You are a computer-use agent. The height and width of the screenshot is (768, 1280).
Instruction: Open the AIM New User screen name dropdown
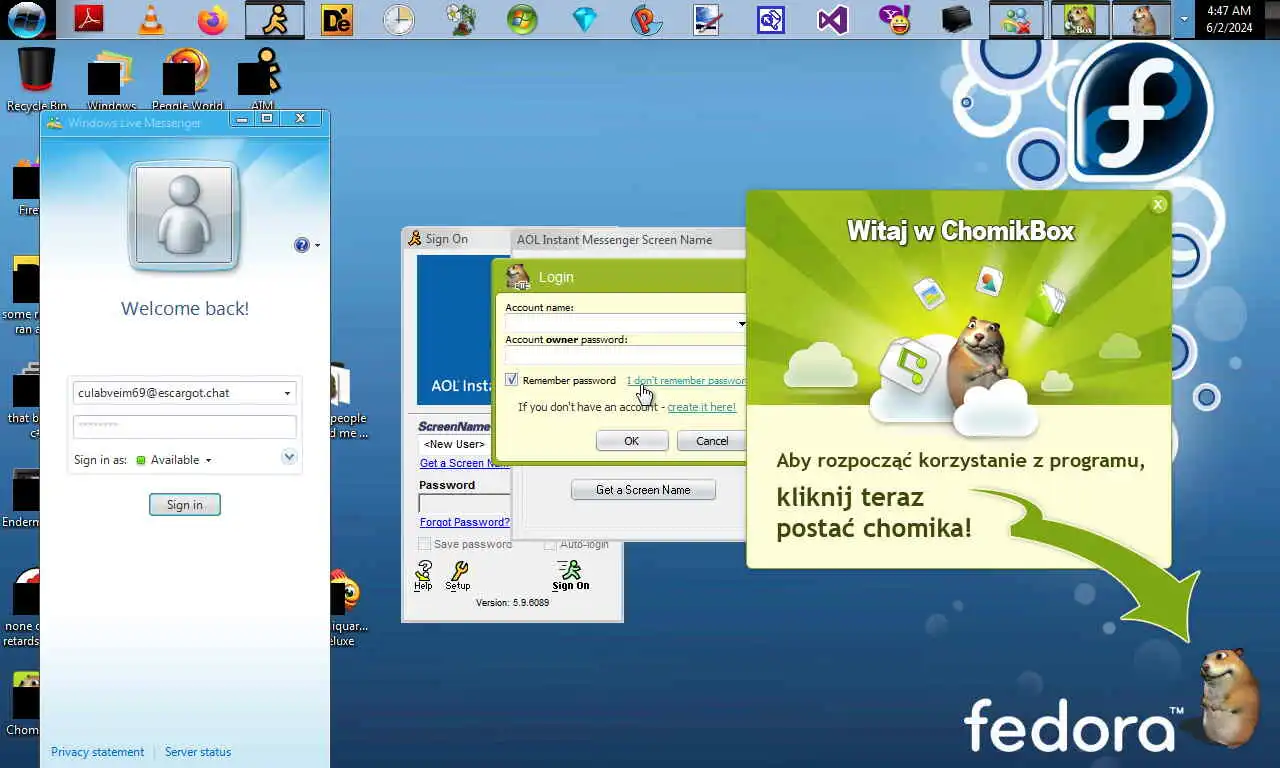[464, 444]
